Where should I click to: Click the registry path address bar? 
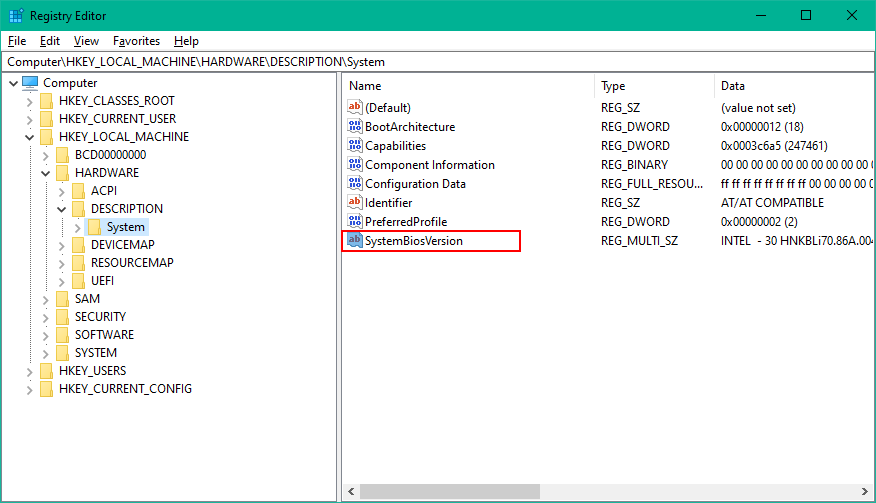438,62
